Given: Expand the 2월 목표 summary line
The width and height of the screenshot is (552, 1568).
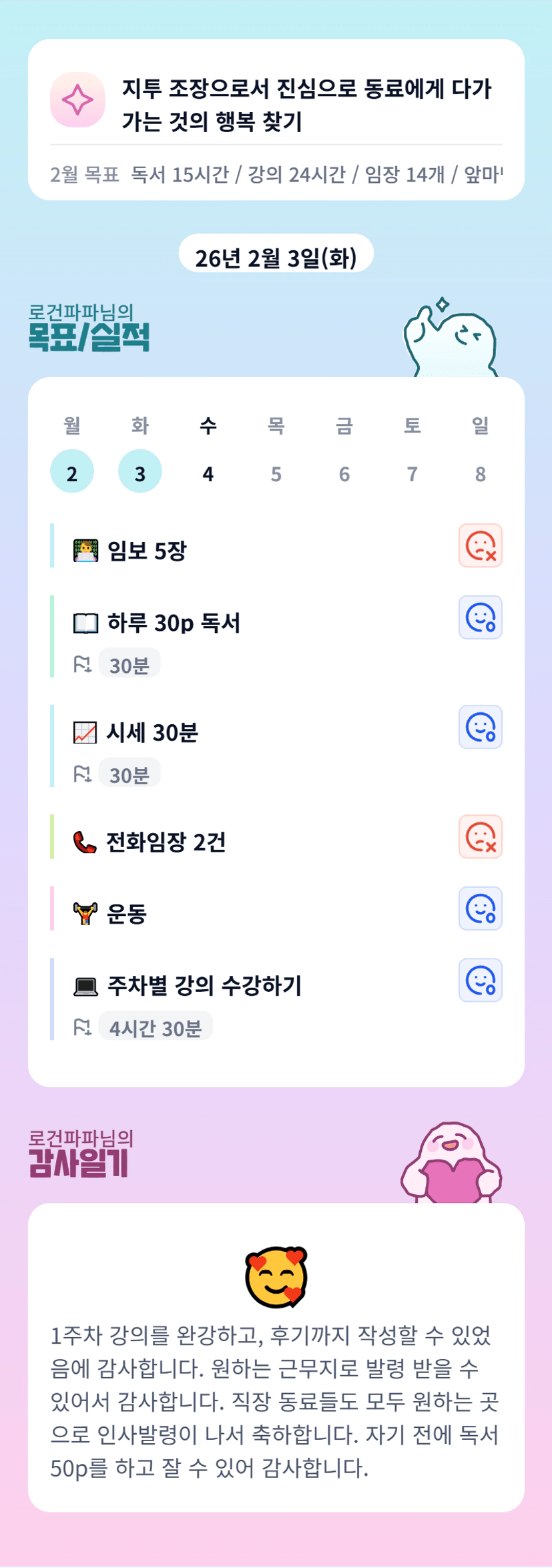Looking at the screenshot, I should (x=276, y=174).
